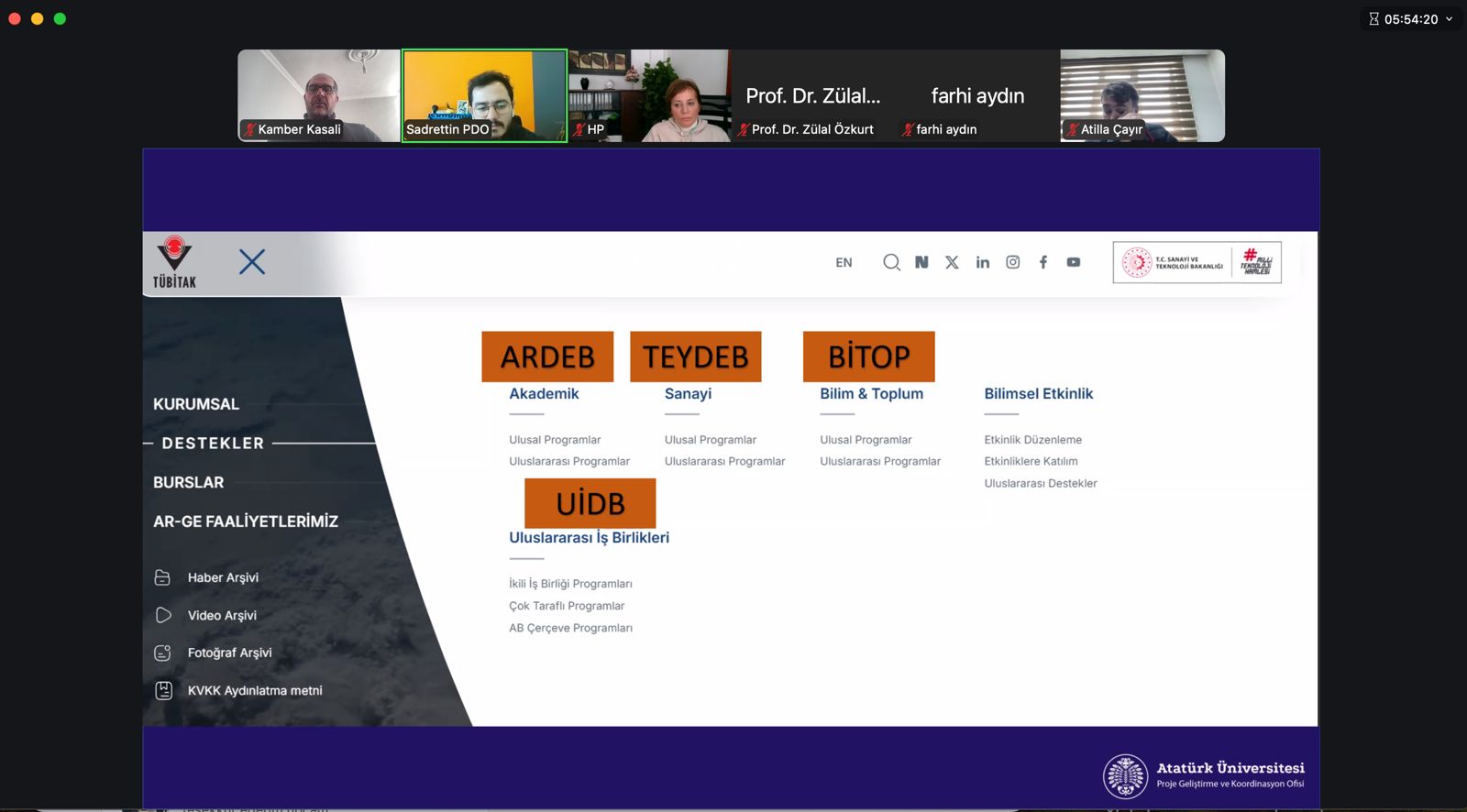The height and width of the screenshot is (812, 1467).
Task: Click the Video Arşivi play icon
Action: coord(163,615)
